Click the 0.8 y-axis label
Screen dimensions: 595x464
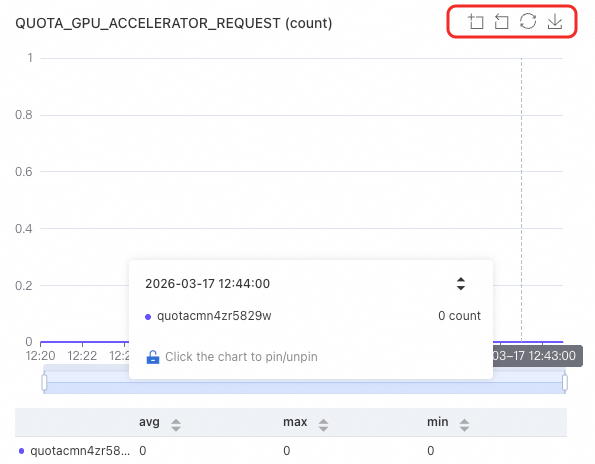(x=24, y=115)
